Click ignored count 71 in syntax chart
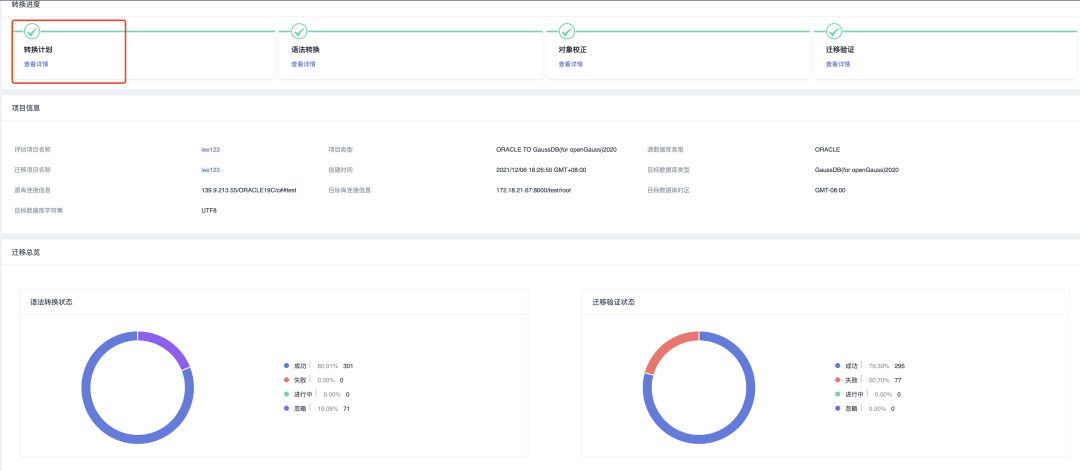The height and width of the screenshot is (471, 1080). click(346, 409)
